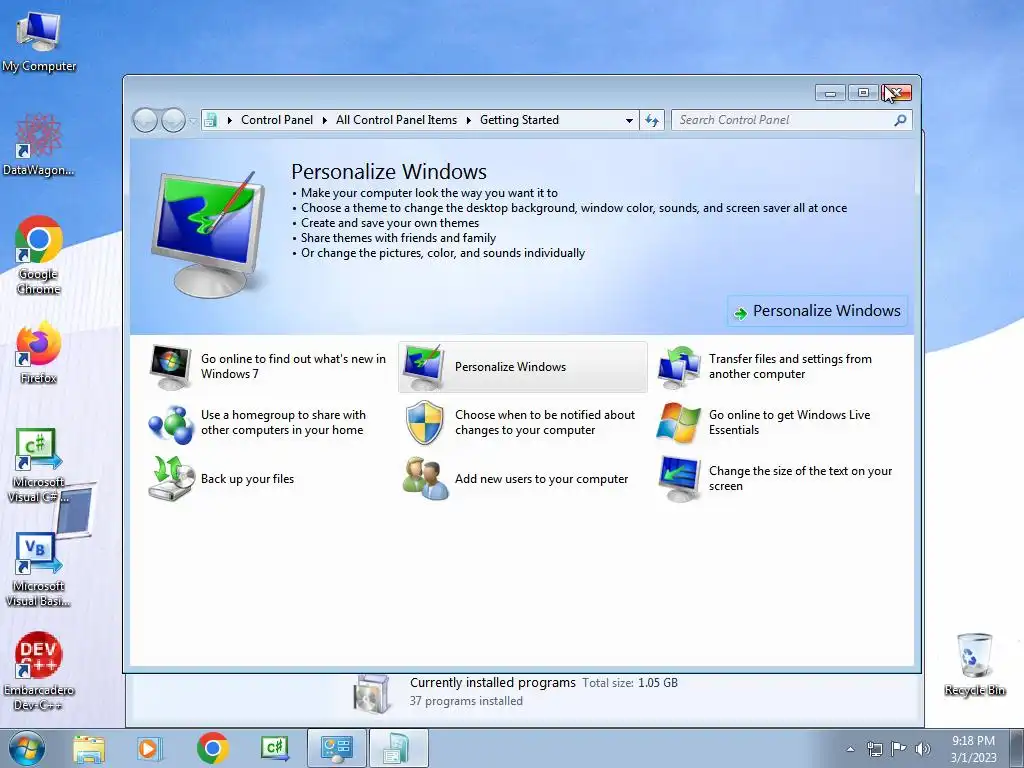The height and width of the screenshot is (768, 1024).
Task: Open the Microsoft Visual Basic desktop shortcut
Action: tap(39, 570)
